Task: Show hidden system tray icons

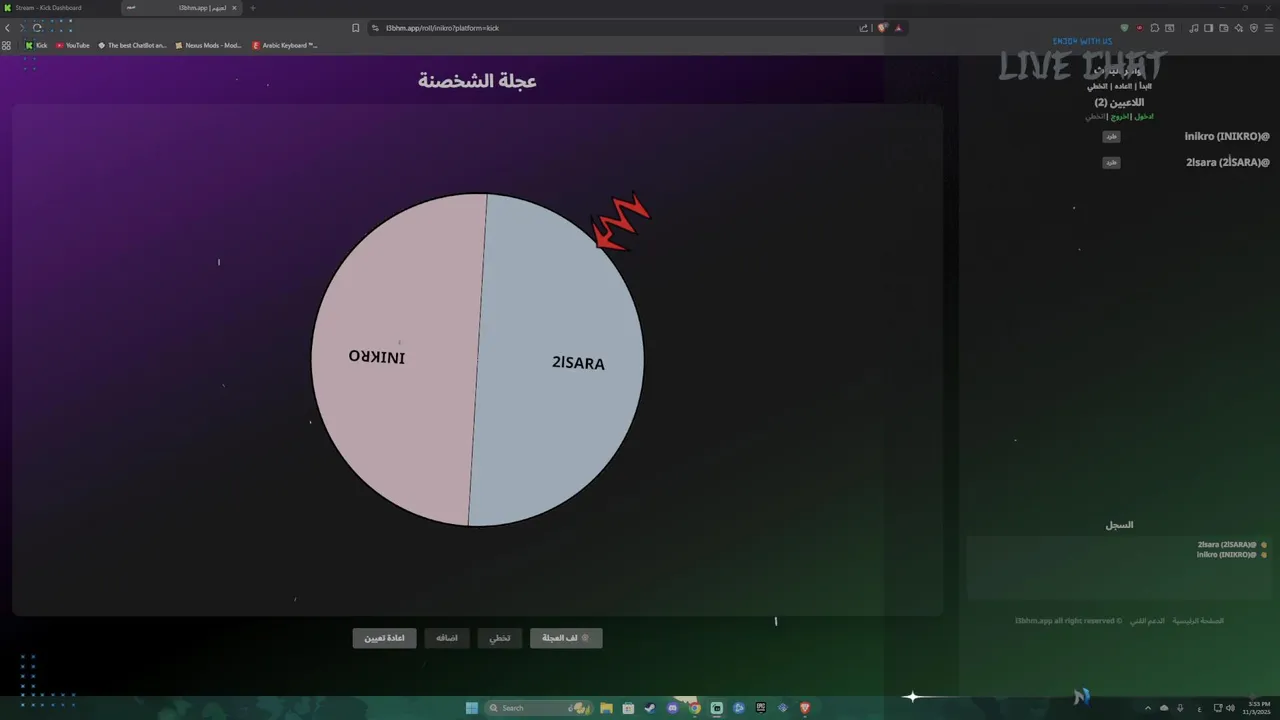Action: (x=1148, y=708)
